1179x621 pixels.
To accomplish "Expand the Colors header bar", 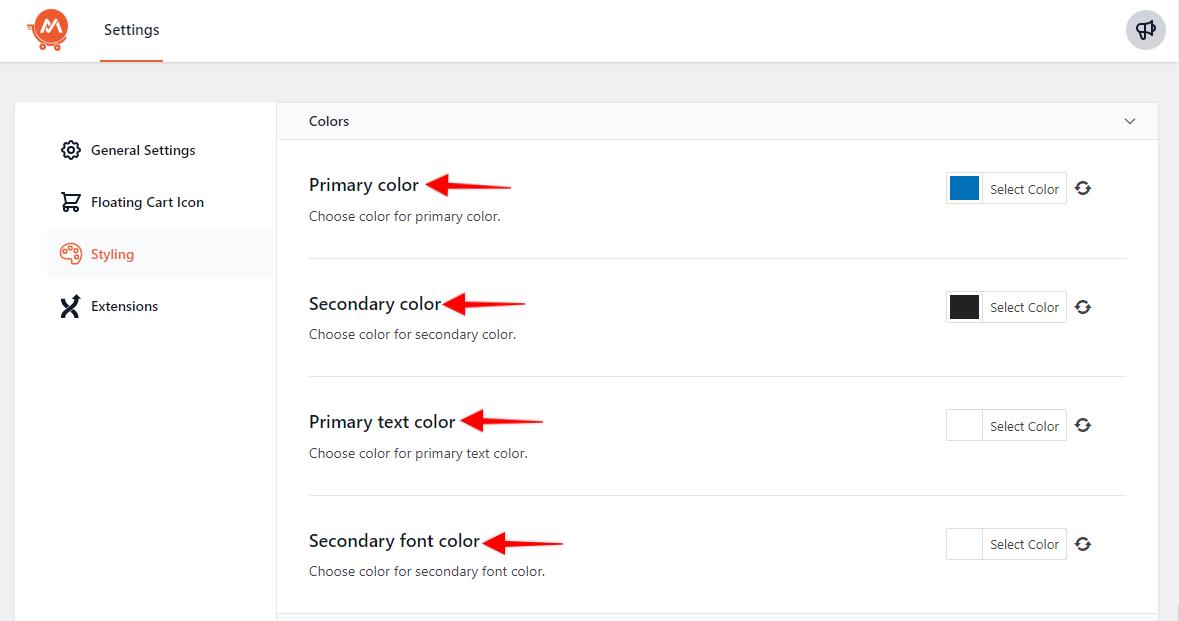I will tap(700, 121).
